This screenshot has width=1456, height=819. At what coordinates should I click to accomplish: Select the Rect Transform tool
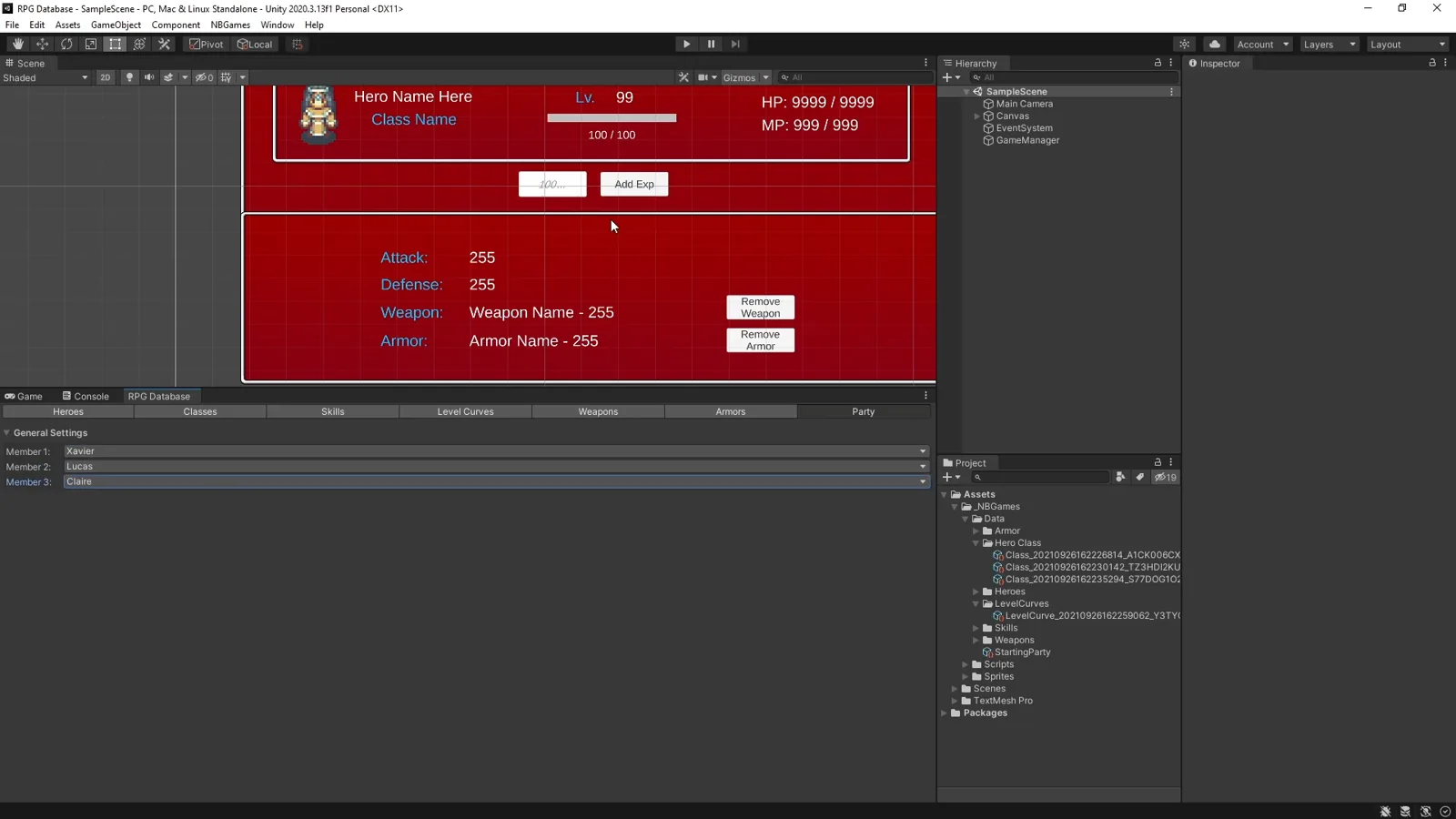115,44
